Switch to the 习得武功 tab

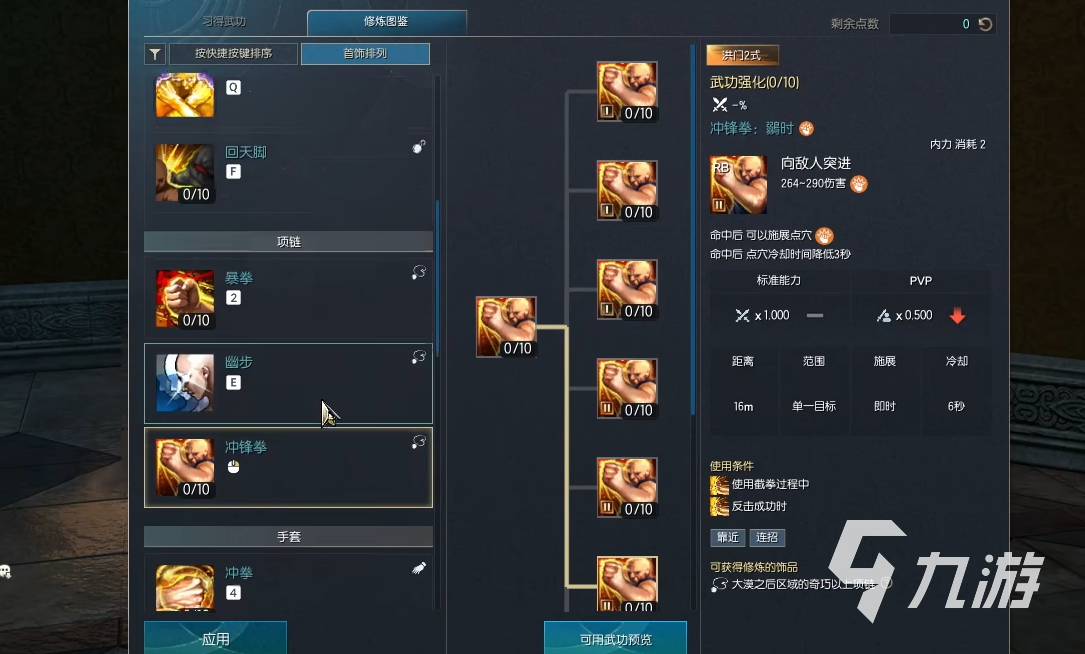pos(224,21)
